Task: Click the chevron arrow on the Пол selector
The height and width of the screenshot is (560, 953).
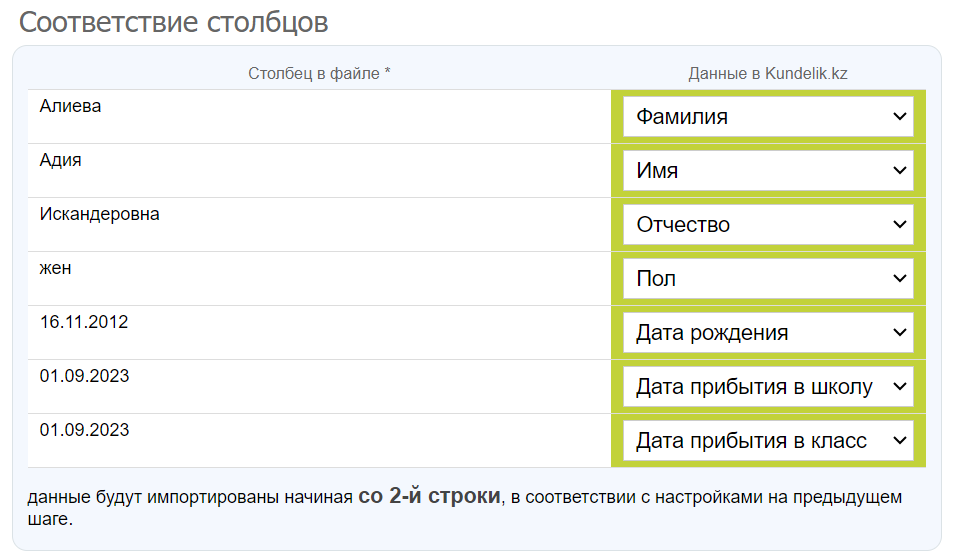Action: coord(897,279)
